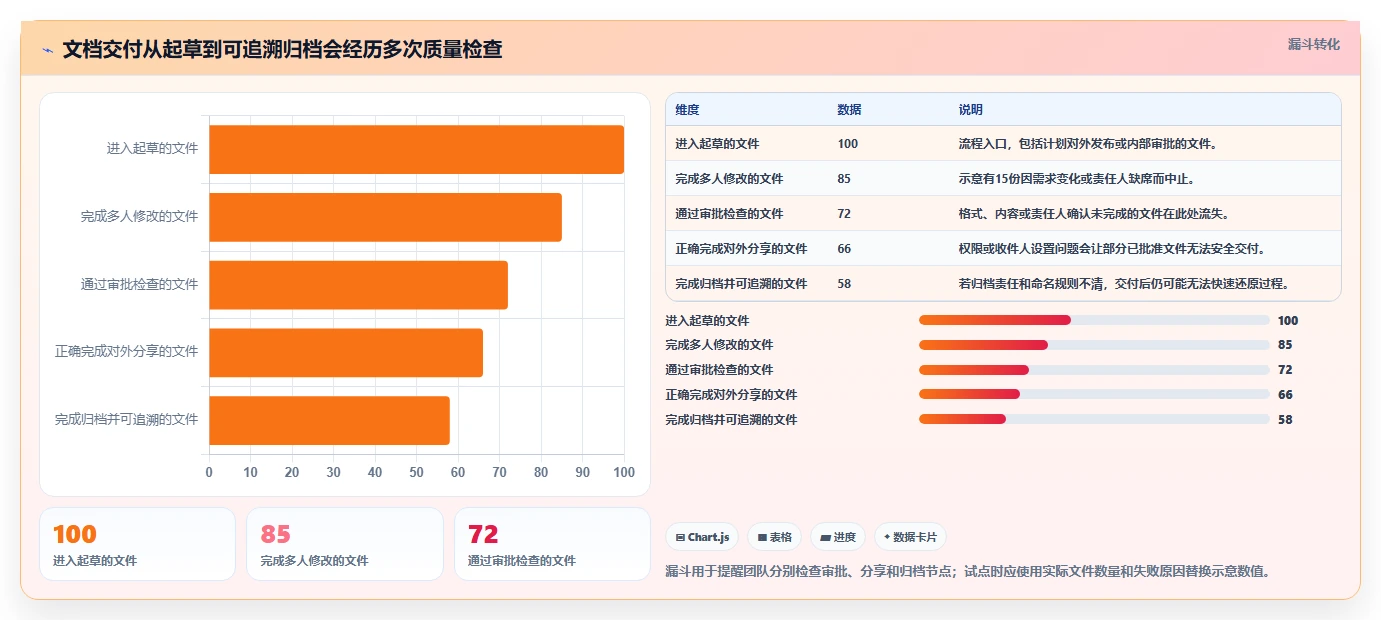Click the progress bar valued 85

pos(1094,345)
